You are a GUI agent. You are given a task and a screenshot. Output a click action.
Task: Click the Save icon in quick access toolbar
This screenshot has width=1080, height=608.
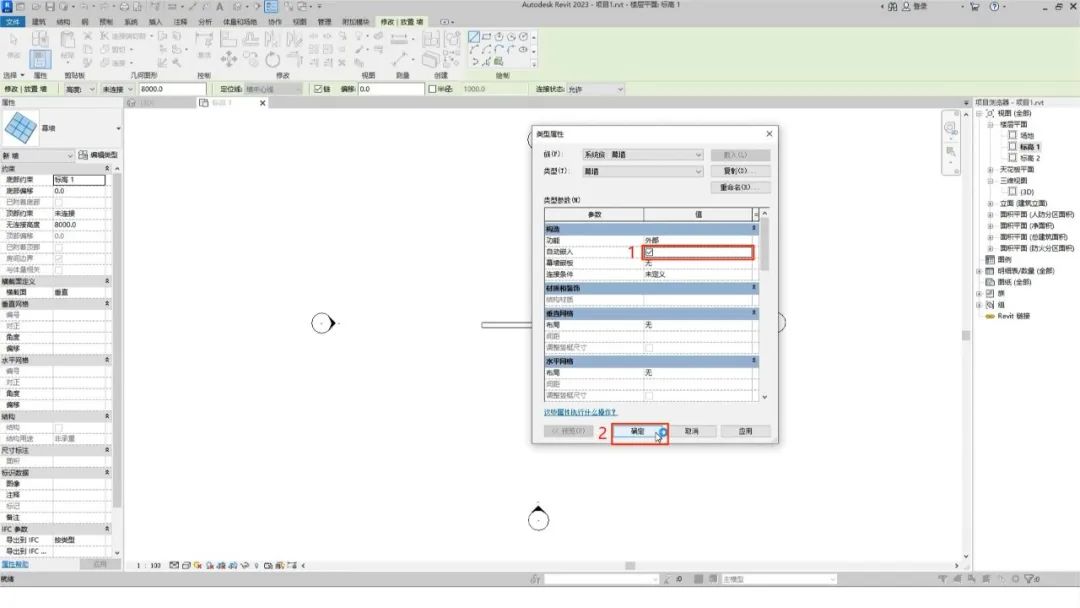point(50,6)
